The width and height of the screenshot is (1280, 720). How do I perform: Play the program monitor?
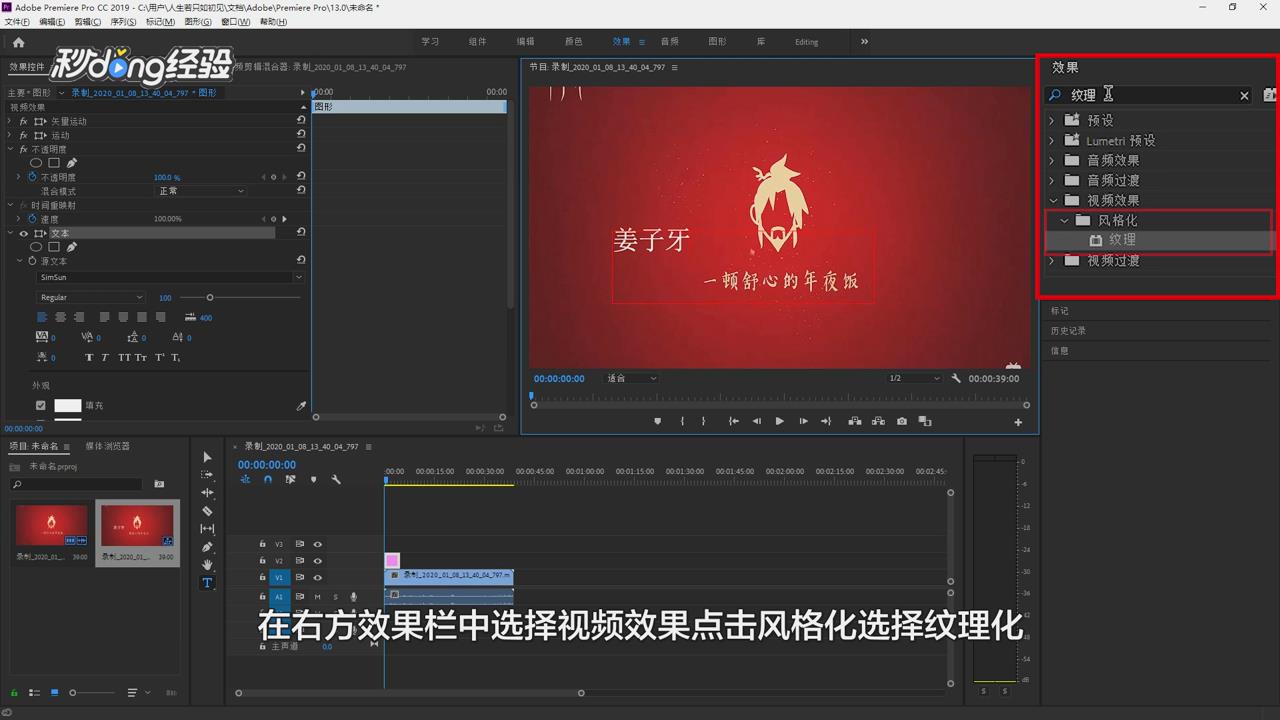[780, 421]
